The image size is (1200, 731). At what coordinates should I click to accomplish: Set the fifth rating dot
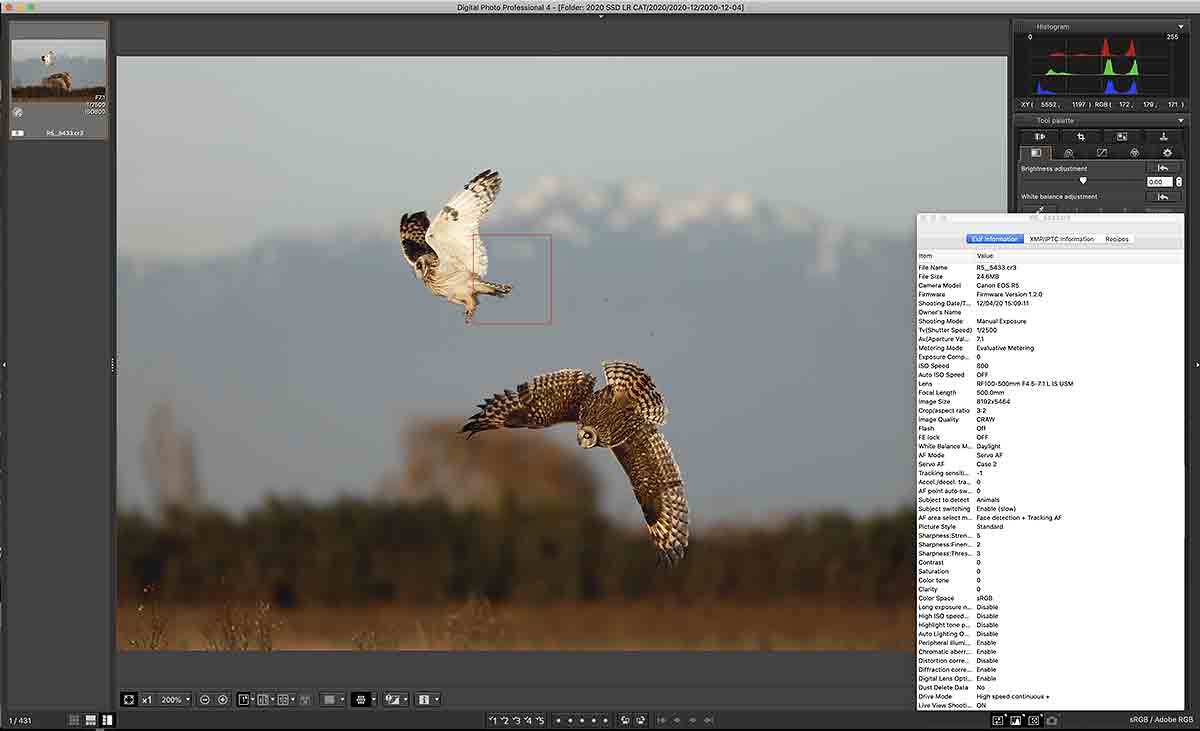click(605, 720)
